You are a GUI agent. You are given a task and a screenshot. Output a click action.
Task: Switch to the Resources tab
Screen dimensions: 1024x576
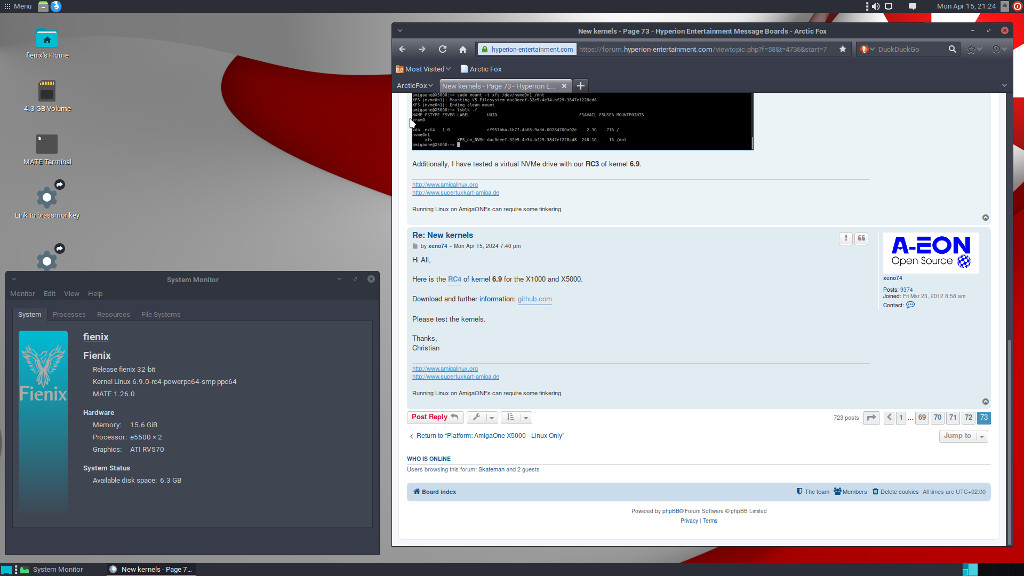(x=114, y=315)
